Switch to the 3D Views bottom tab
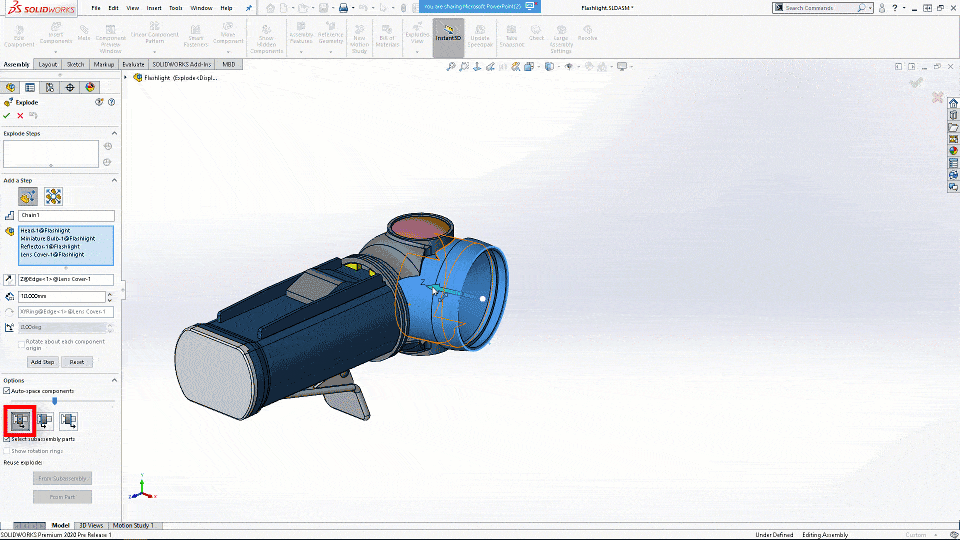This screenshot has width=960, height=540. [91, 525]
